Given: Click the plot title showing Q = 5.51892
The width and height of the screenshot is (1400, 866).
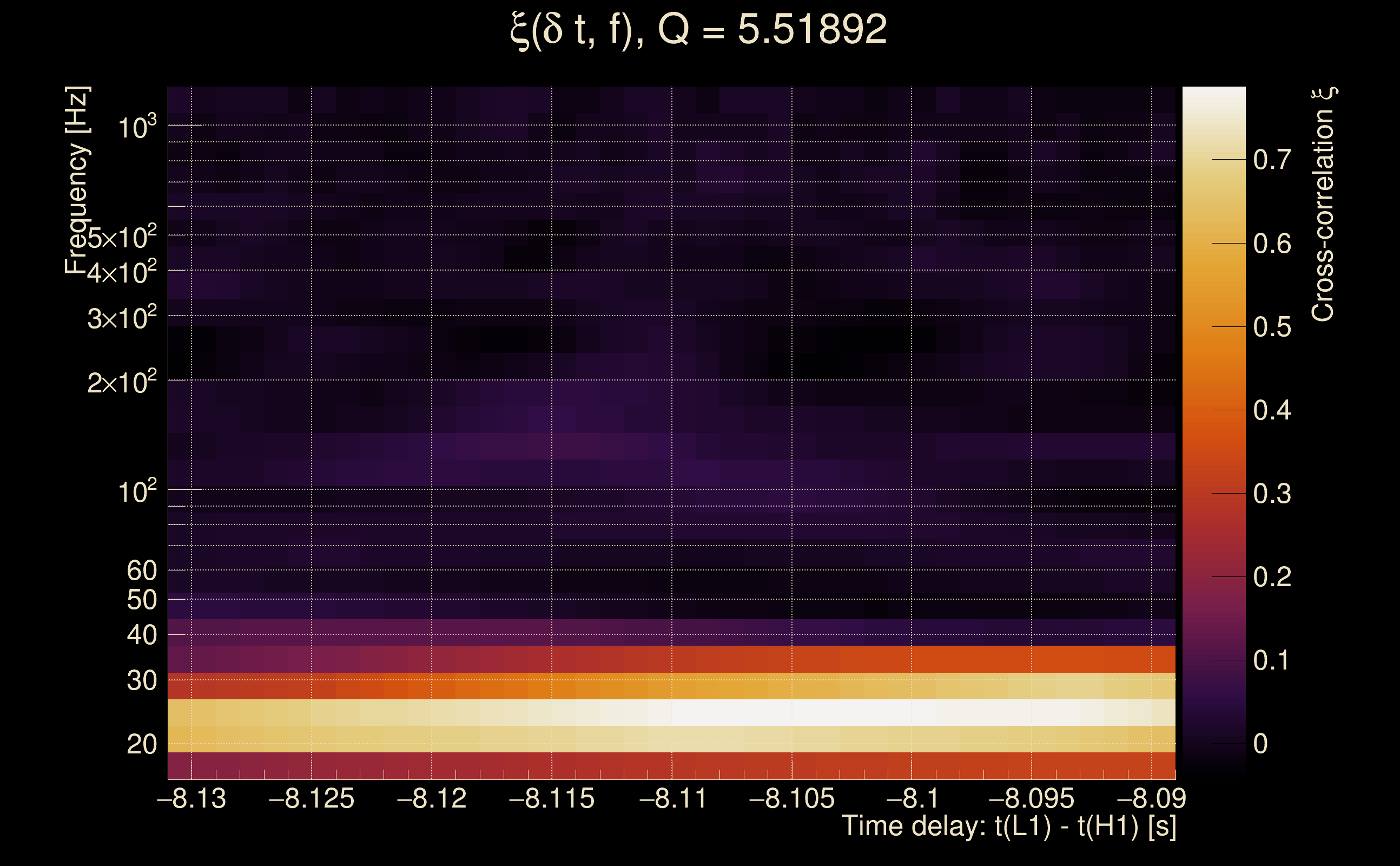Looking at the screenshot, I should [x=698, y=30].
